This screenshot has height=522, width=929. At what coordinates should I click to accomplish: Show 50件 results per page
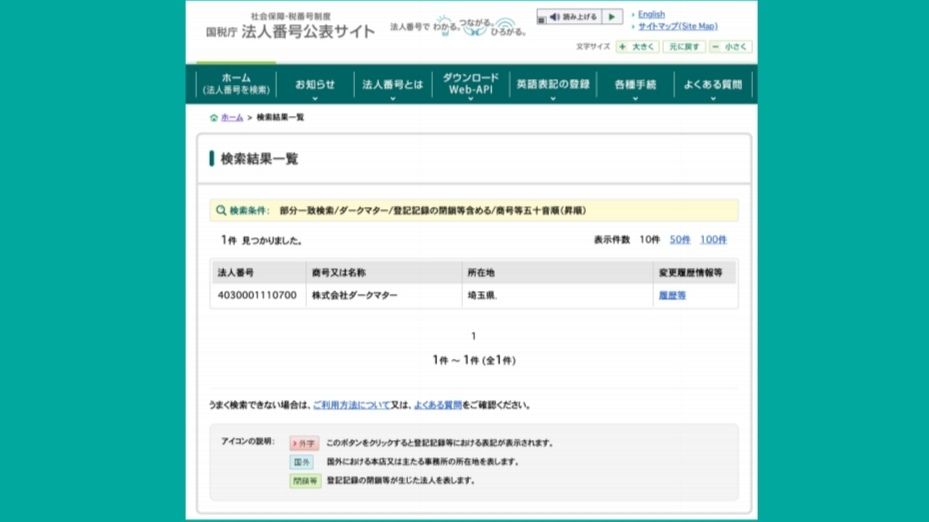click(680, 240)
